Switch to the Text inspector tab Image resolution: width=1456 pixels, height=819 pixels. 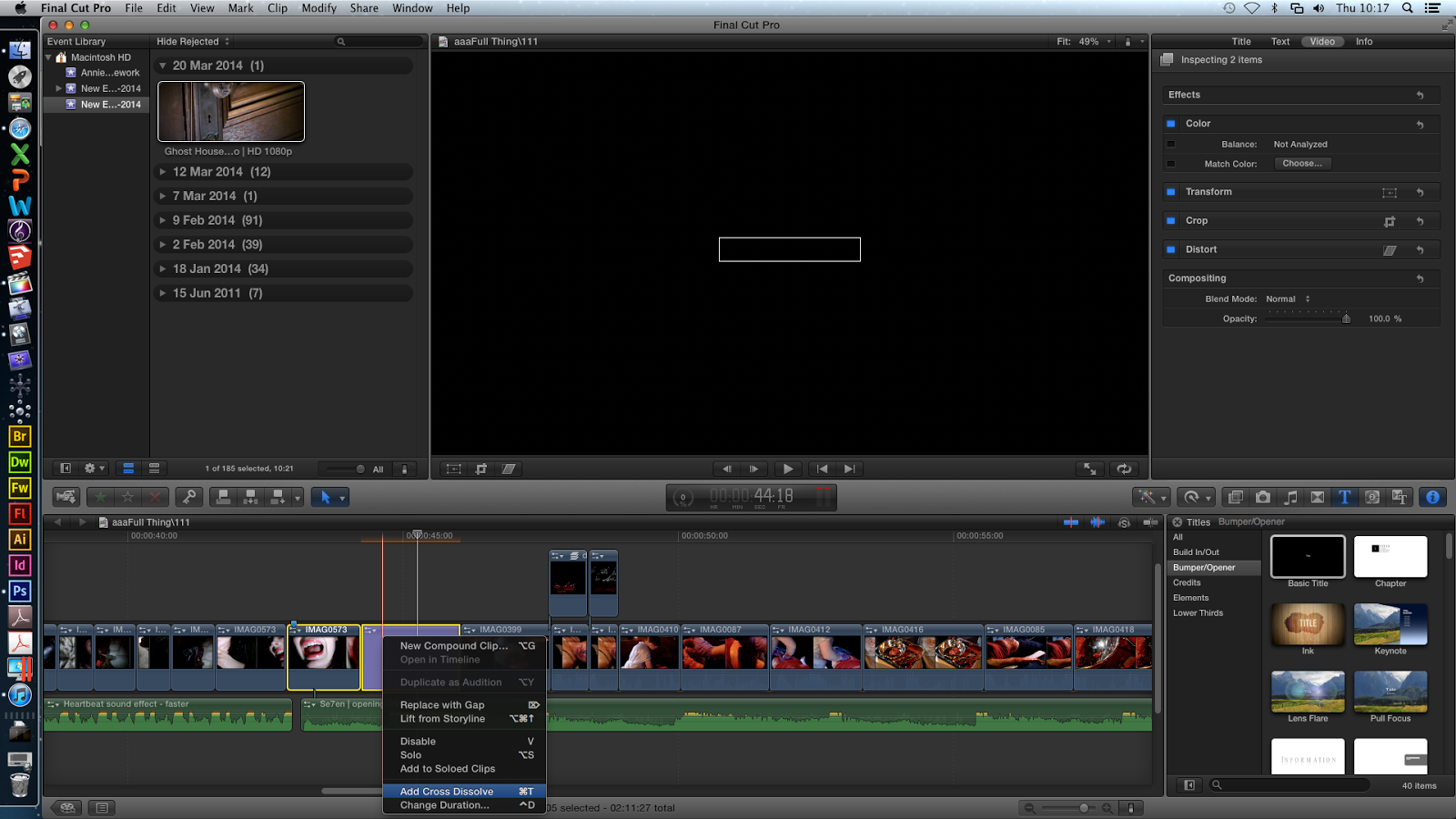click(x=1280, y=42)
